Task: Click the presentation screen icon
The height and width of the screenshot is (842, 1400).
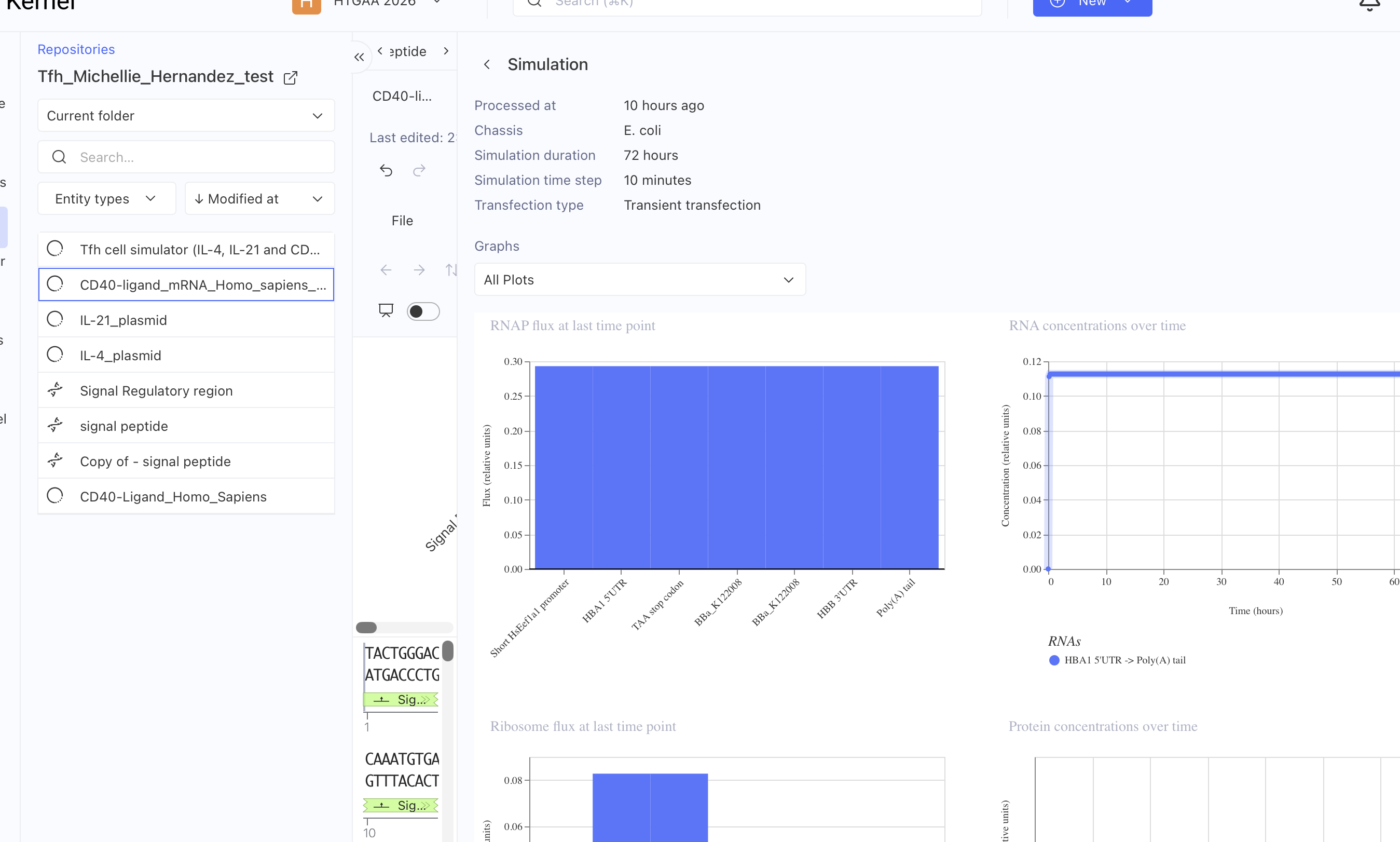Action: [x=386, y=310]
